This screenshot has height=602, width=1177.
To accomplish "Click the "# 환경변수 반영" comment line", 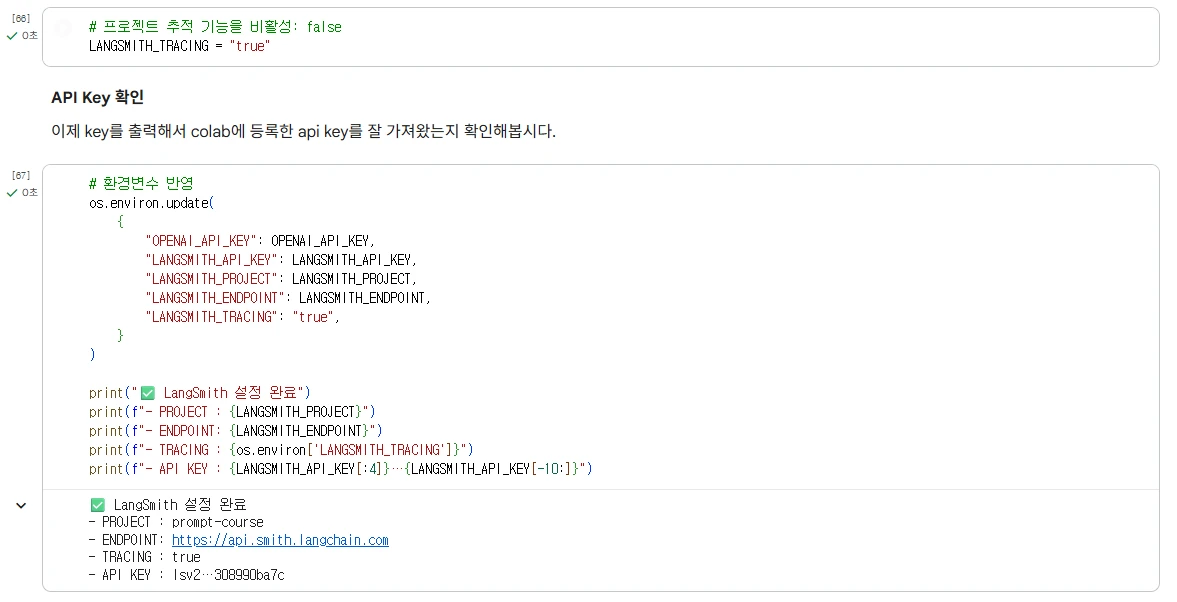I will (141, 184).
